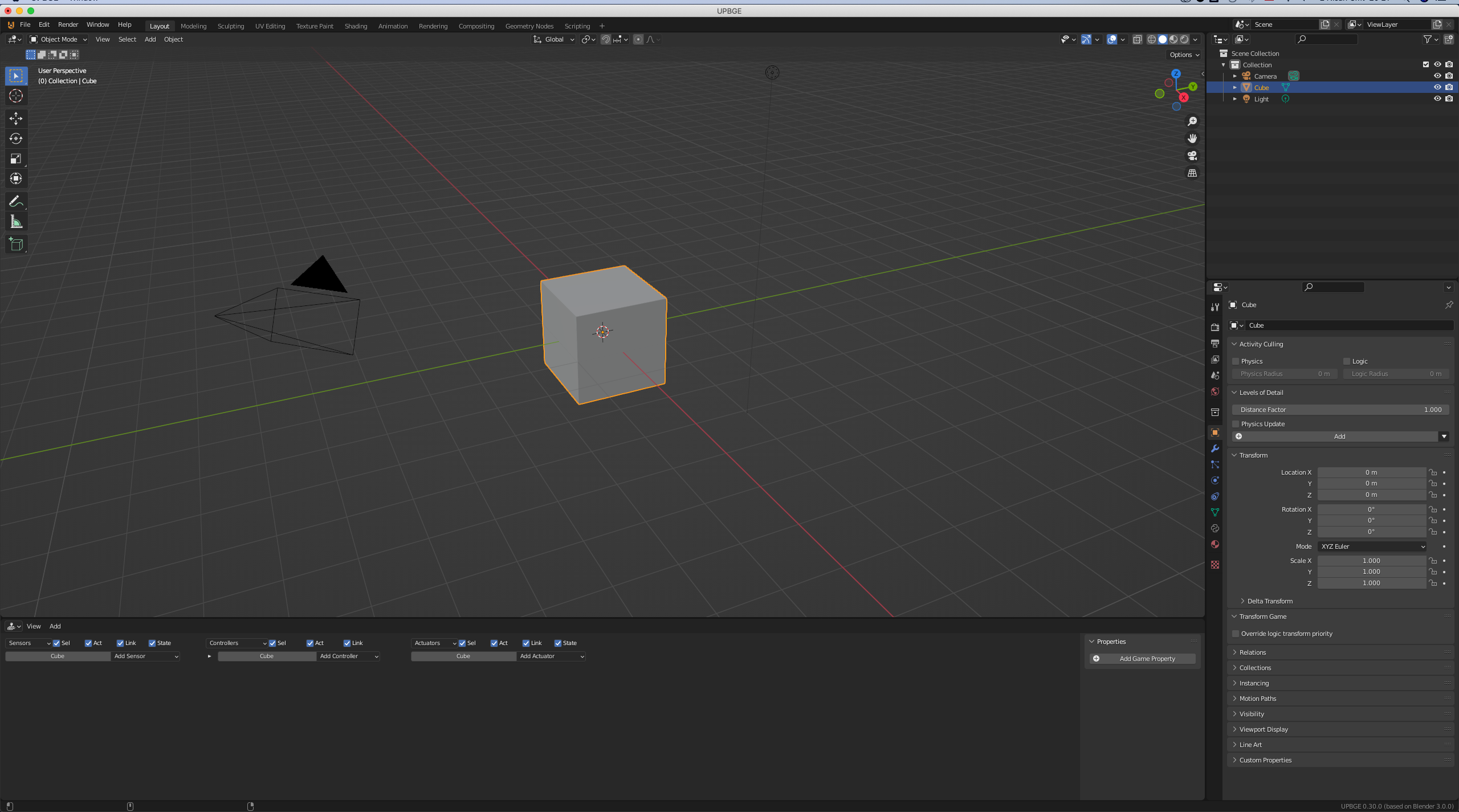Toggle camera view icon in viewport

click(1192, 156)
